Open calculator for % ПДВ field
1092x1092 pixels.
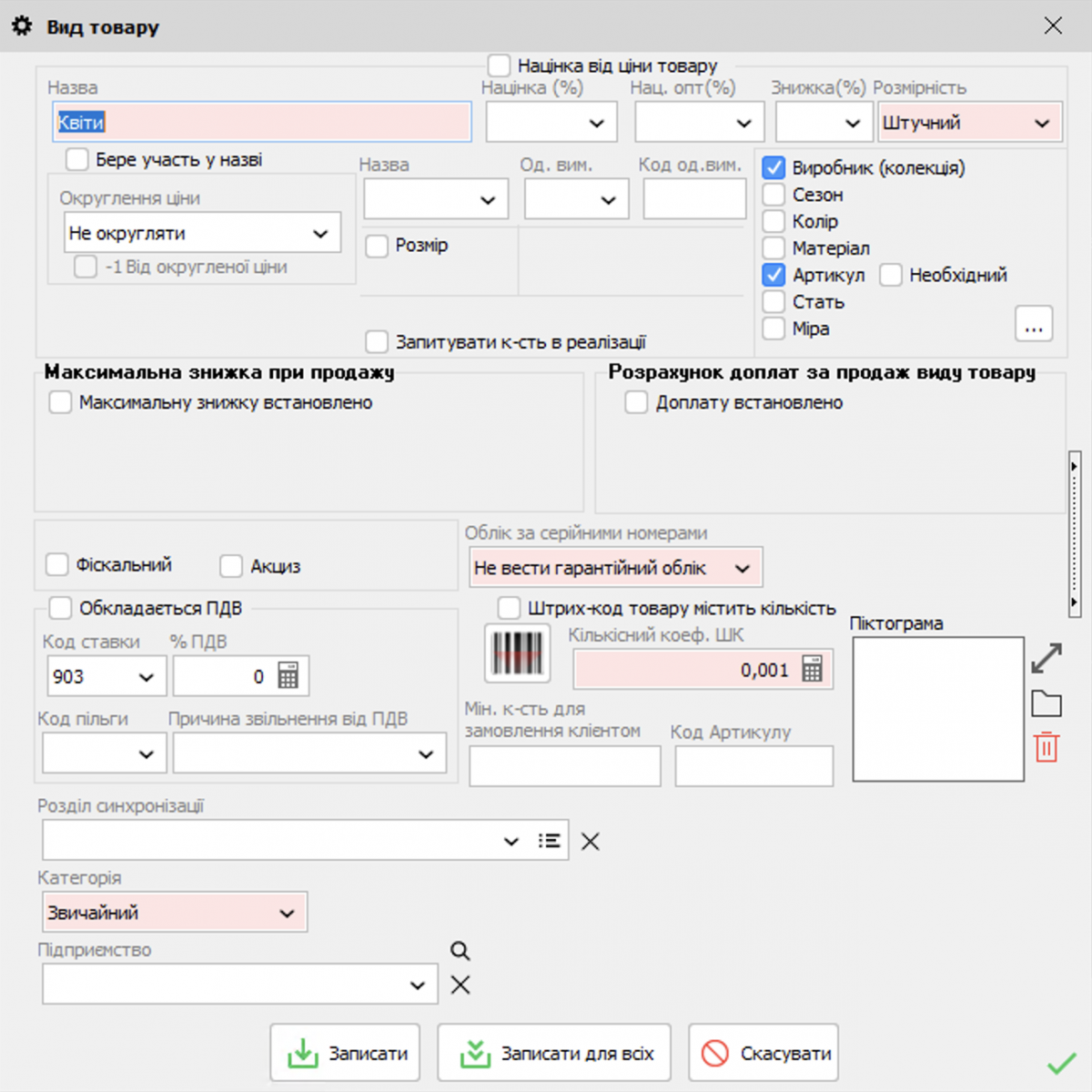(x=289, y=675)
